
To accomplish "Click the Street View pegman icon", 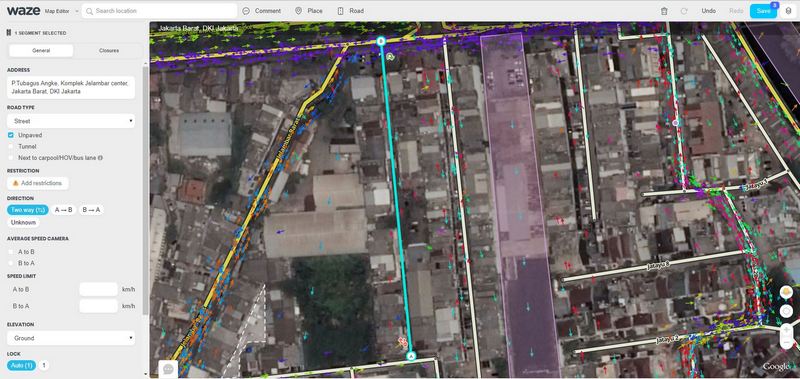I will click(787, 292).
